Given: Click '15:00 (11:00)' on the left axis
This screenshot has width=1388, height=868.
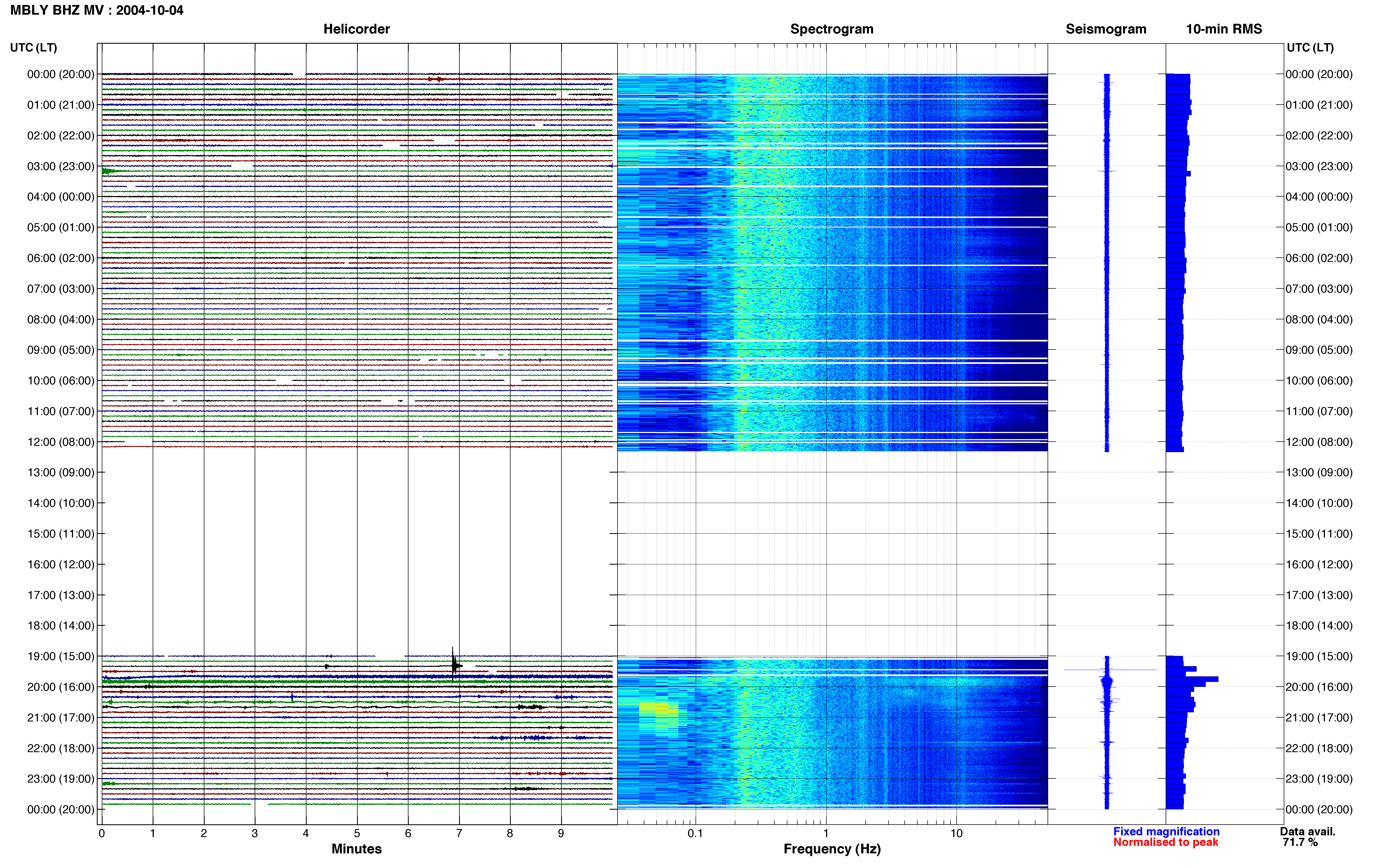Looking at the screenshot, I should tap(61, 534).
